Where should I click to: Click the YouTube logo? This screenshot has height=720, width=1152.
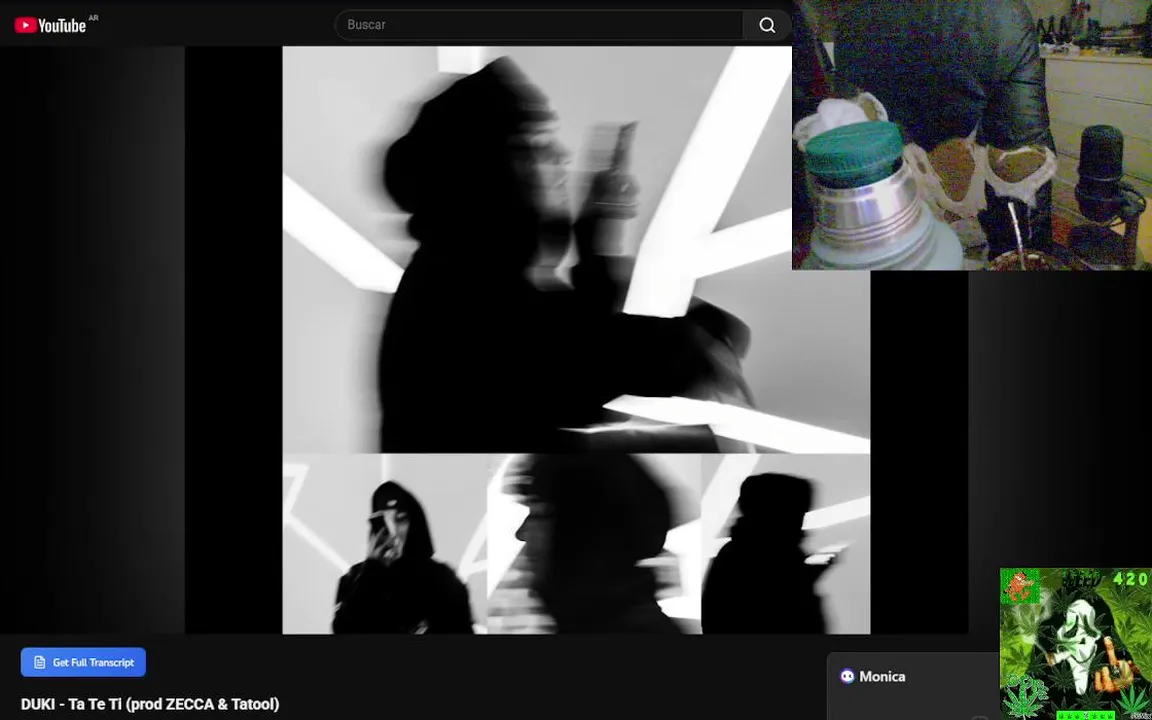(51, 25)
